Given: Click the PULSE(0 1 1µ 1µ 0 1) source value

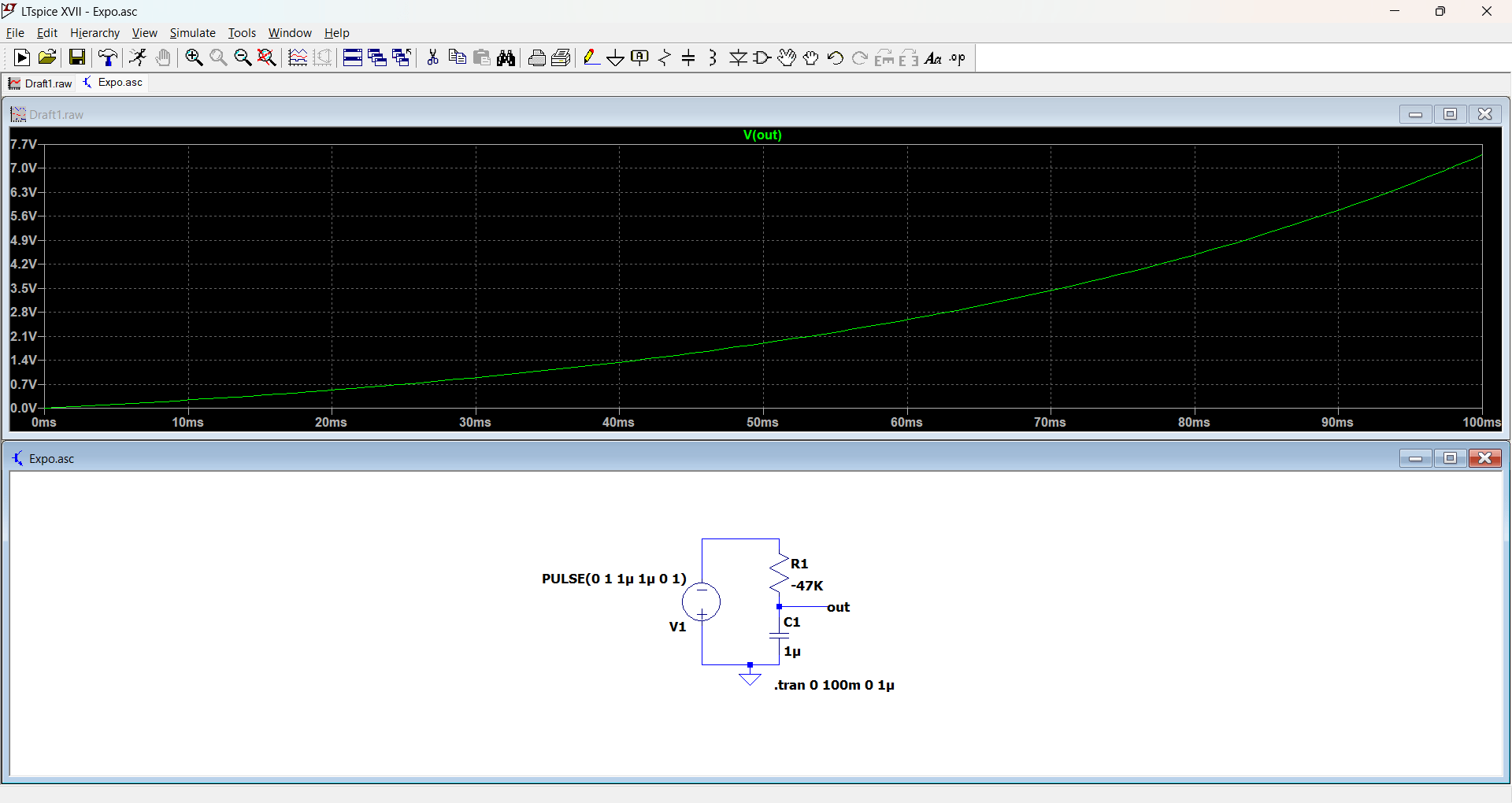Looking at the screenshot, I should (x=614, y=579).
